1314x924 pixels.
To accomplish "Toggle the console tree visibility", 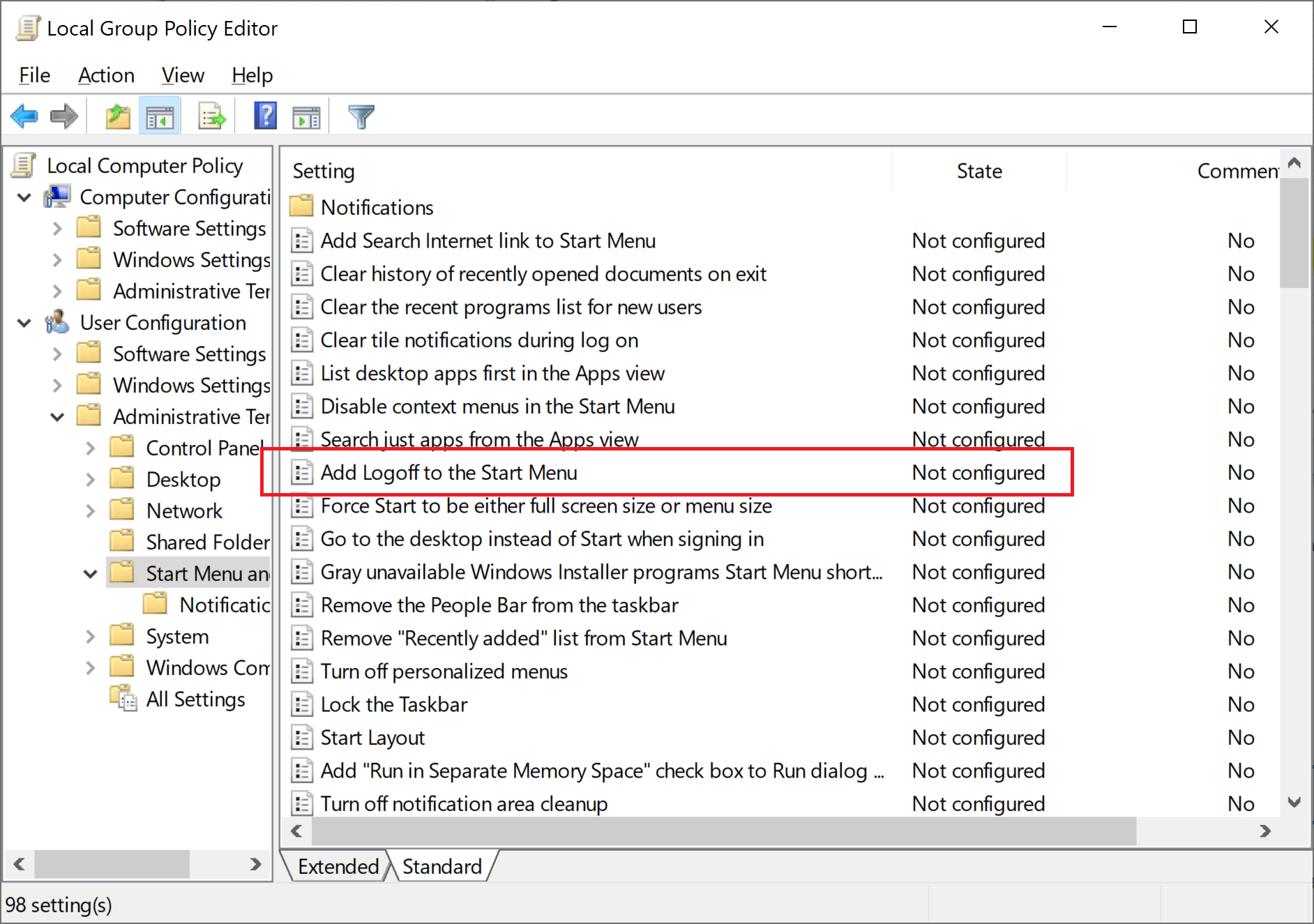I will point(159,115).
